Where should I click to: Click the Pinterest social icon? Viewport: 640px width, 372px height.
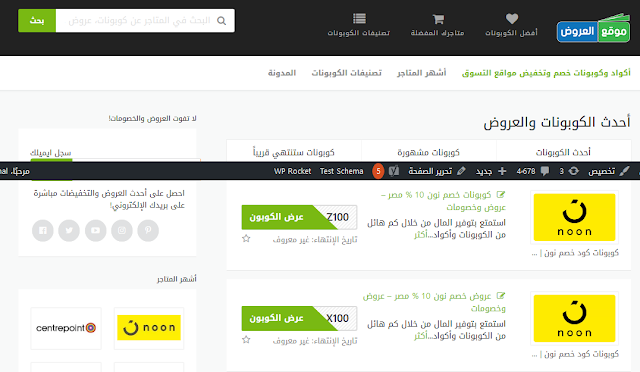pos(148,230)
